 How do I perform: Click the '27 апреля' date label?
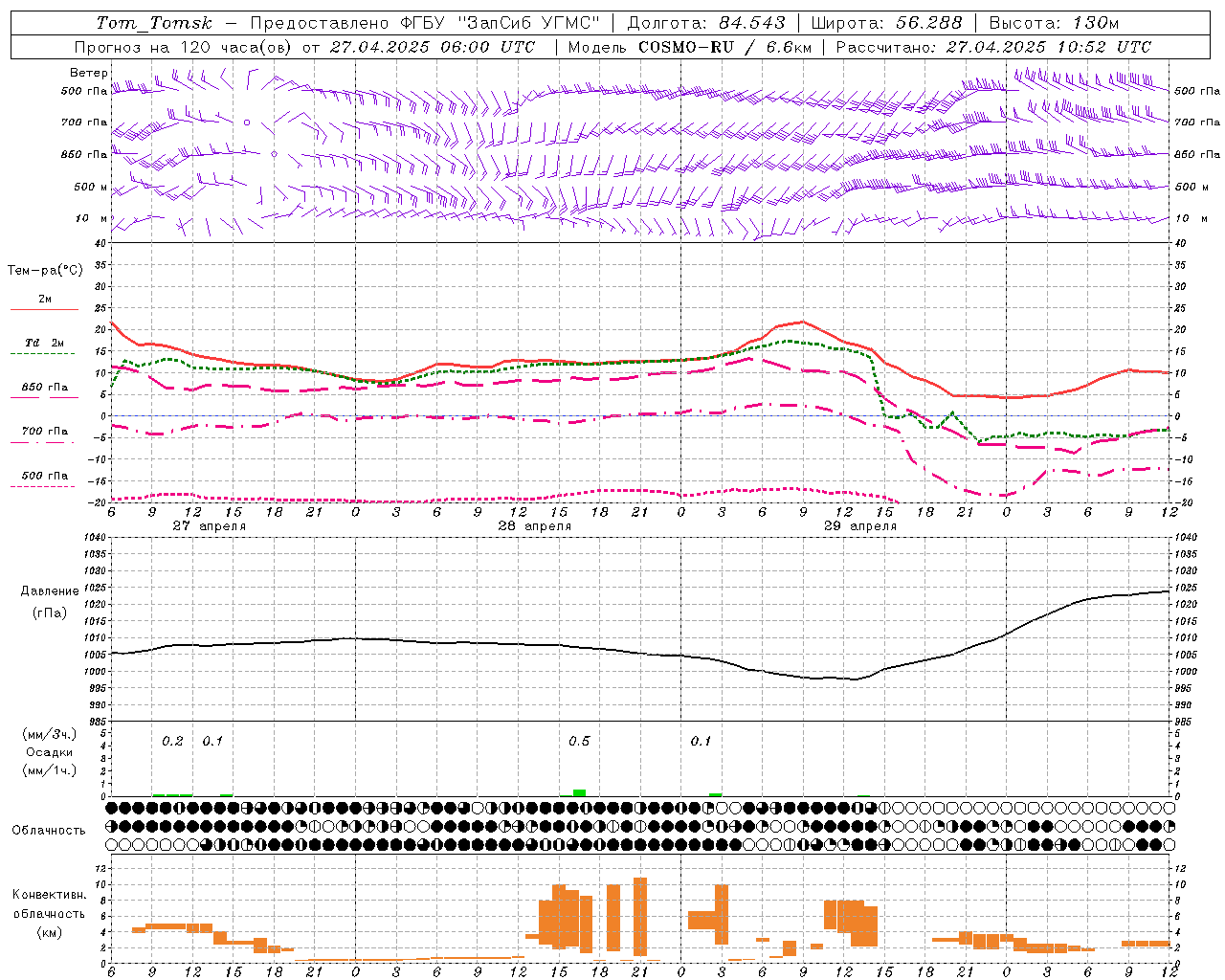(209, 526)
